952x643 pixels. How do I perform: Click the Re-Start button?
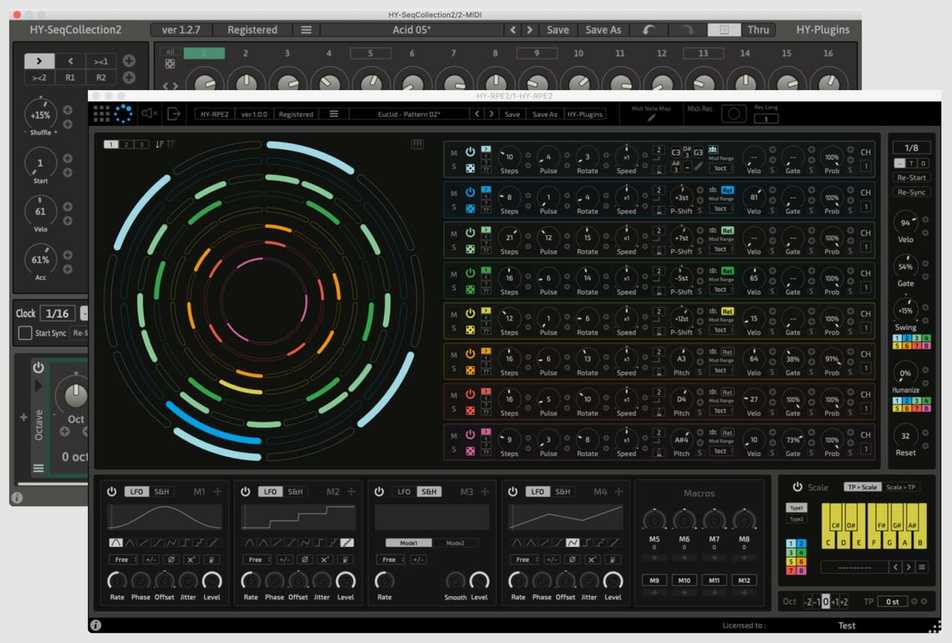coord(911,178)
